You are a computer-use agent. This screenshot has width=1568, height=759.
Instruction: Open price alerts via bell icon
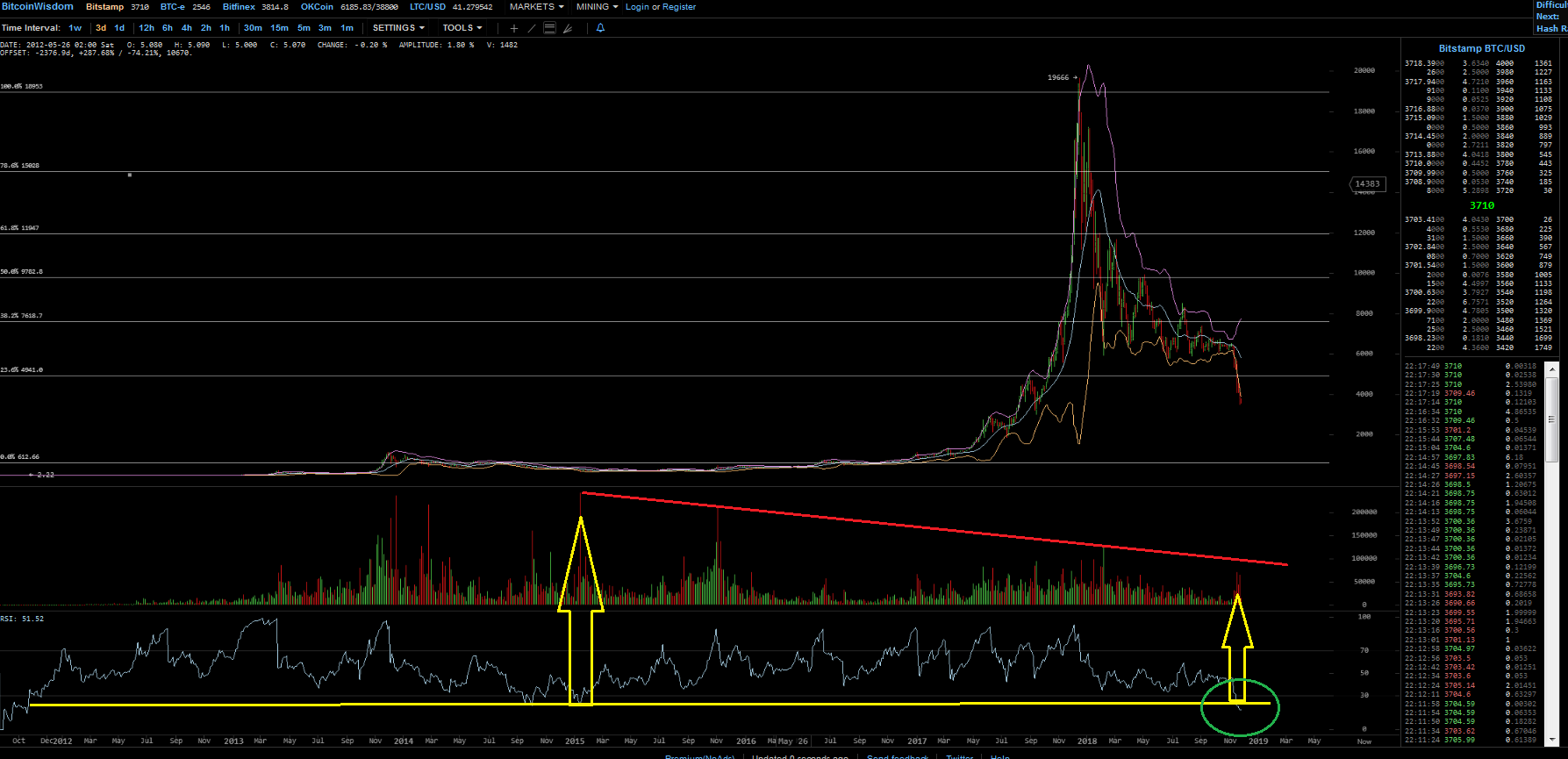click(x=600, y=28)
